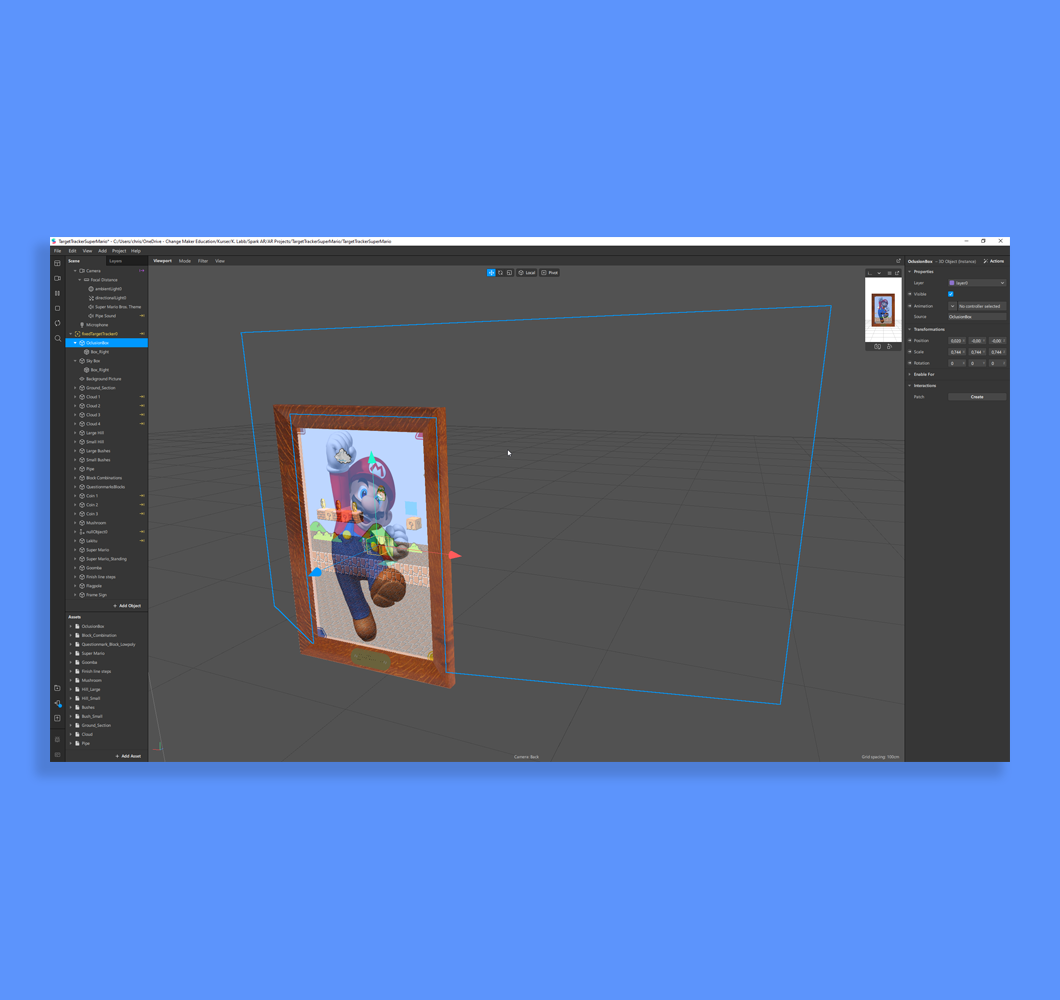Image resolution: width=1060 pixels, height=1000 pixels.
Task: Pop out the viewport with top-right icon
Action: 898,261
